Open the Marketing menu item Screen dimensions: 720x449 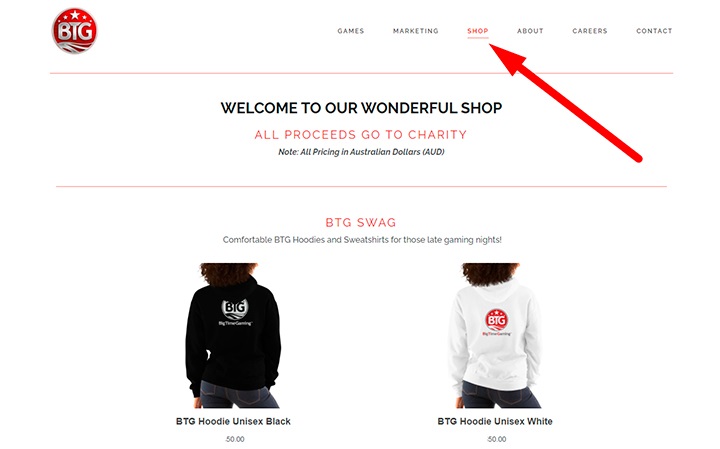[x=416, y=31]
